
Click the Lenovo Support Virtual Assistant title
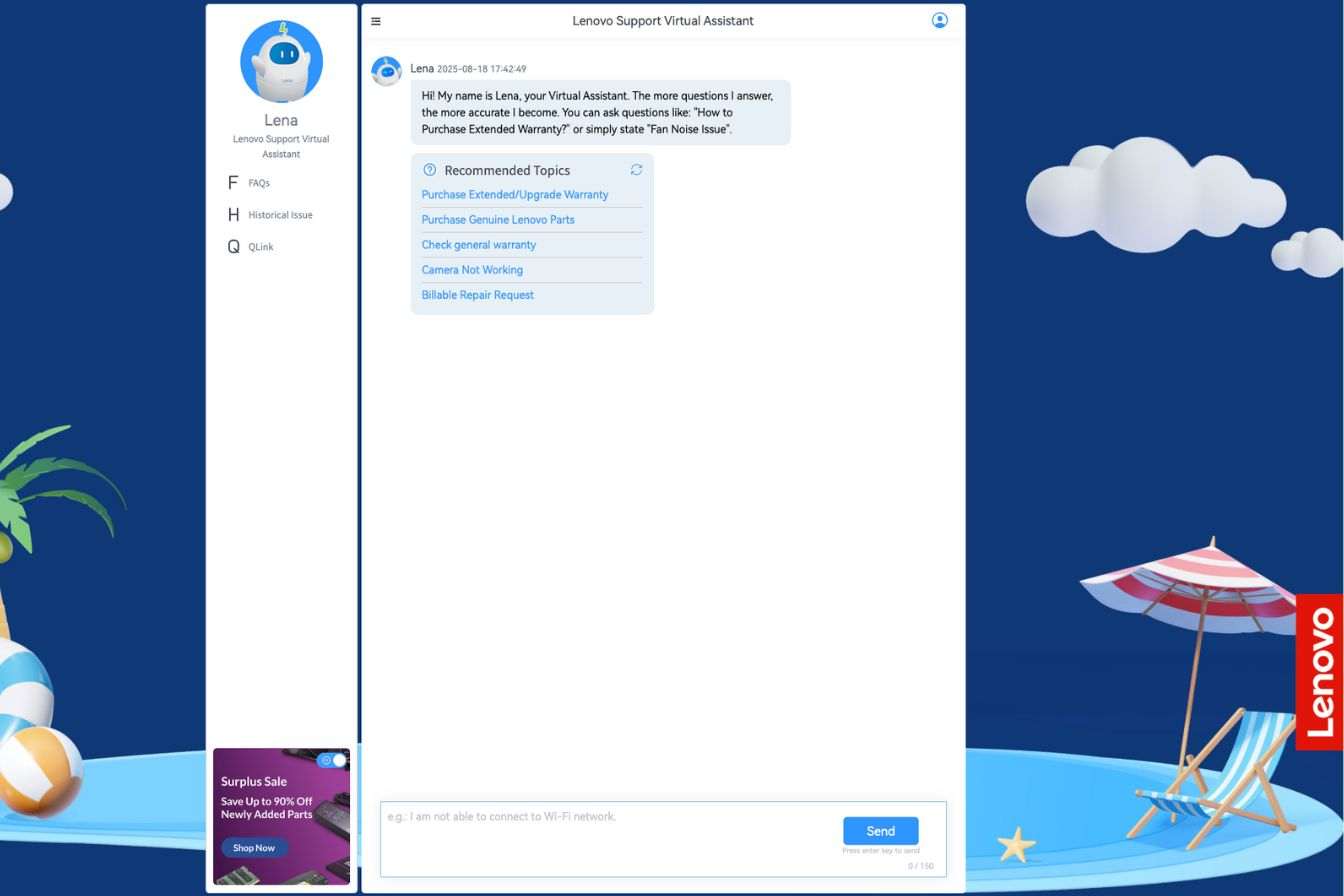tap(663, 21)
